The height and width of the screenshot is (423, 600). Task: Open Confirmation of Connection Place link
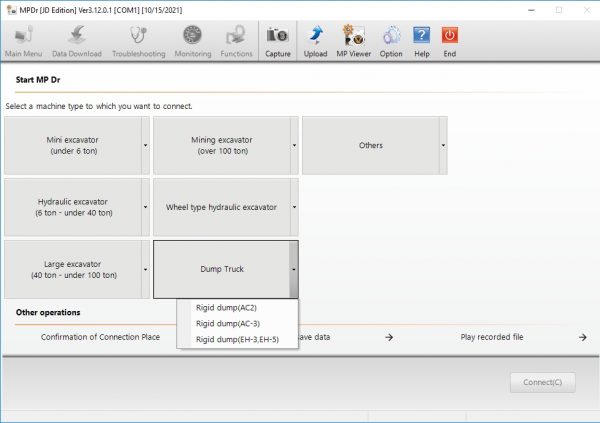pos(100,337)
